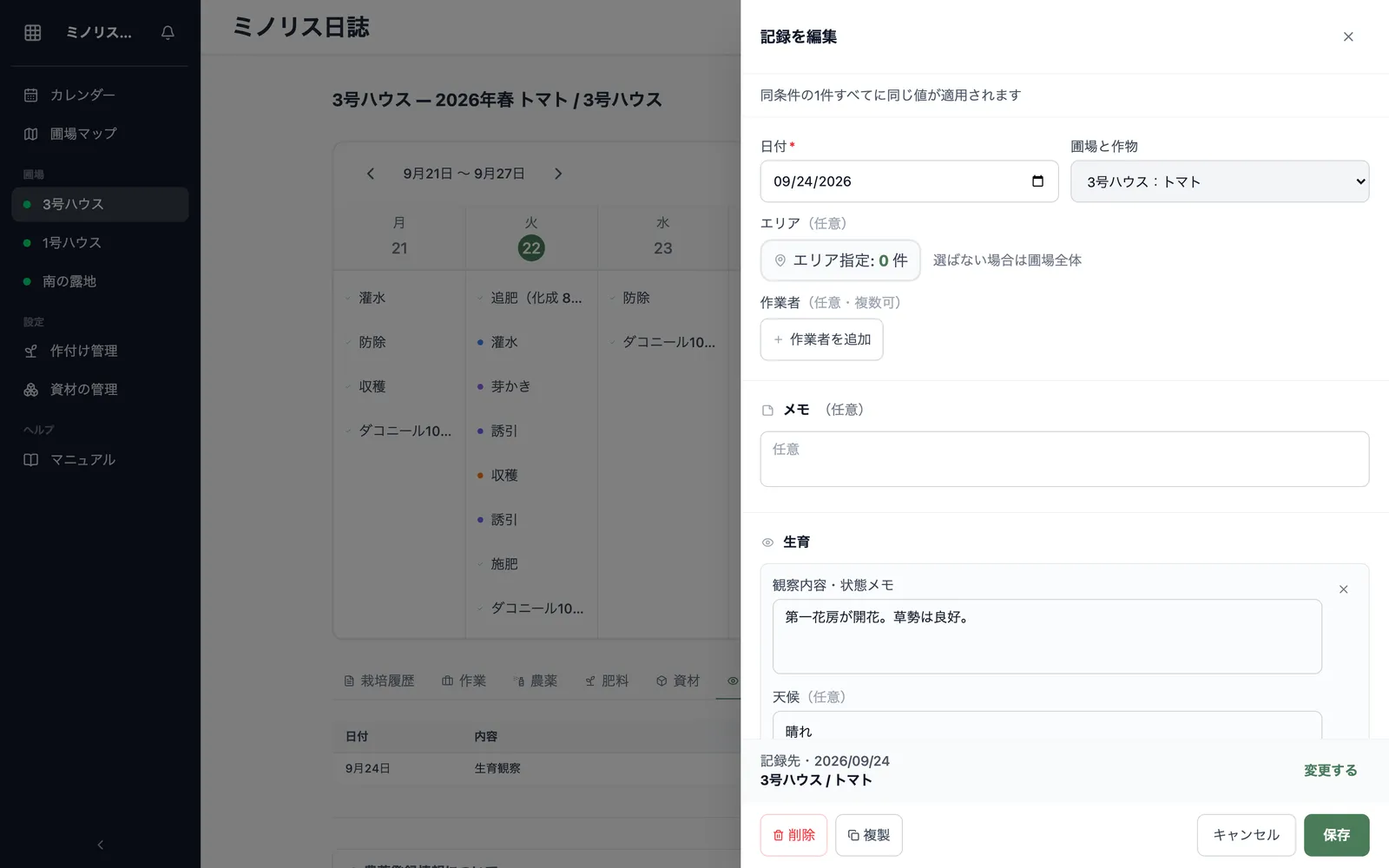This screenshot has width=1389, height=868.
Task: Click the 天候 field showing 晴れ
Action: [1047, 726]
